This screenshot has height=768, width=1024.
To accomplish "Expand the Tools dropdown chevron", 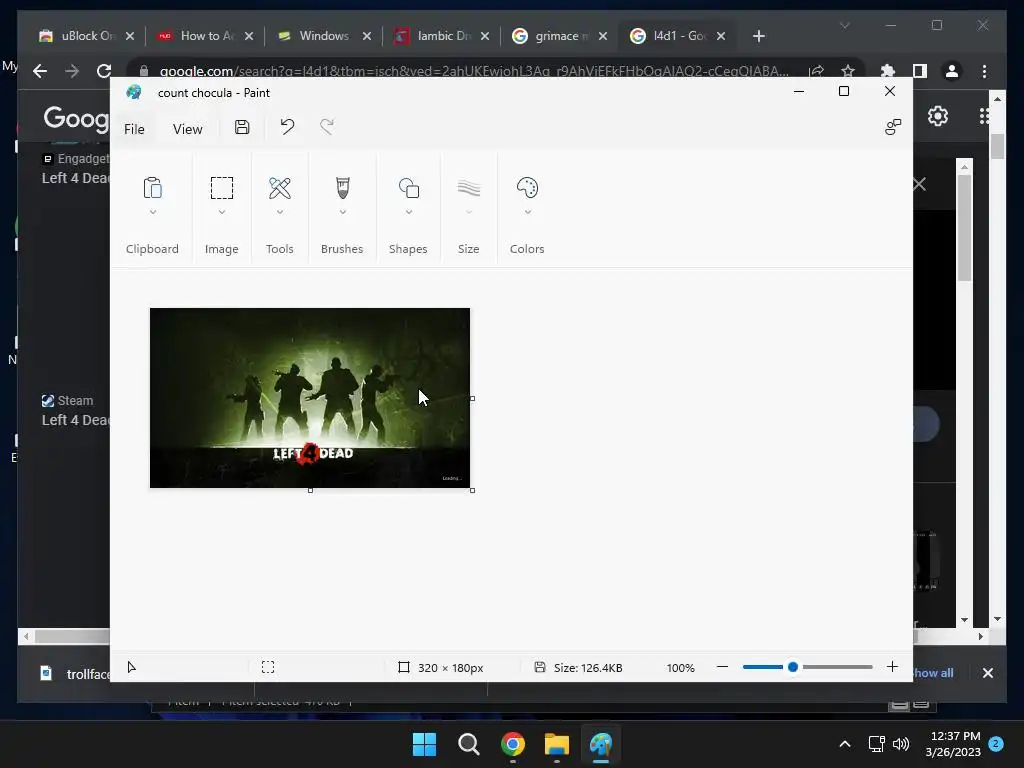I will coord(280,212).
